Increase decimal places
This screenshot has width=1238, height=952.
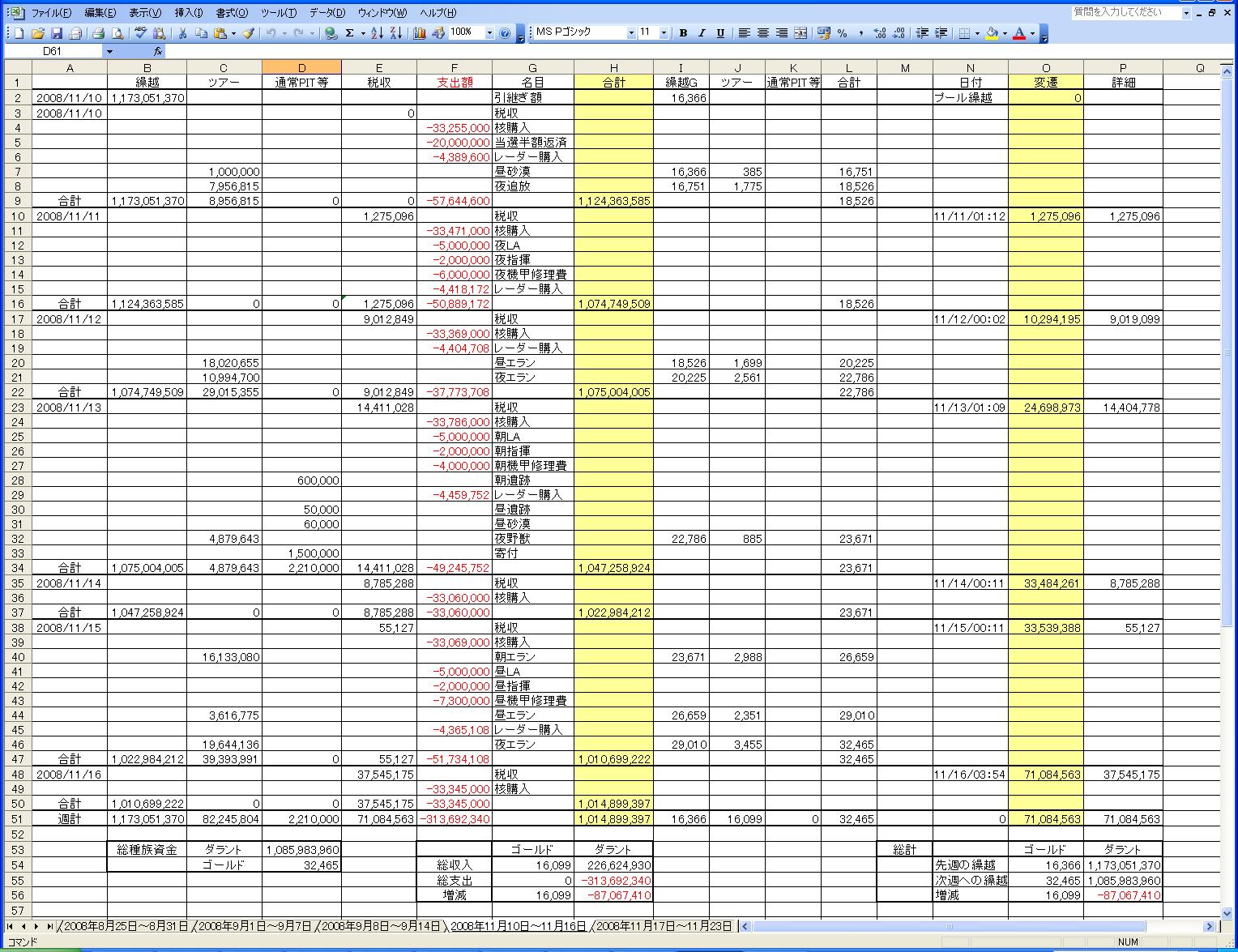click(881, 33)
